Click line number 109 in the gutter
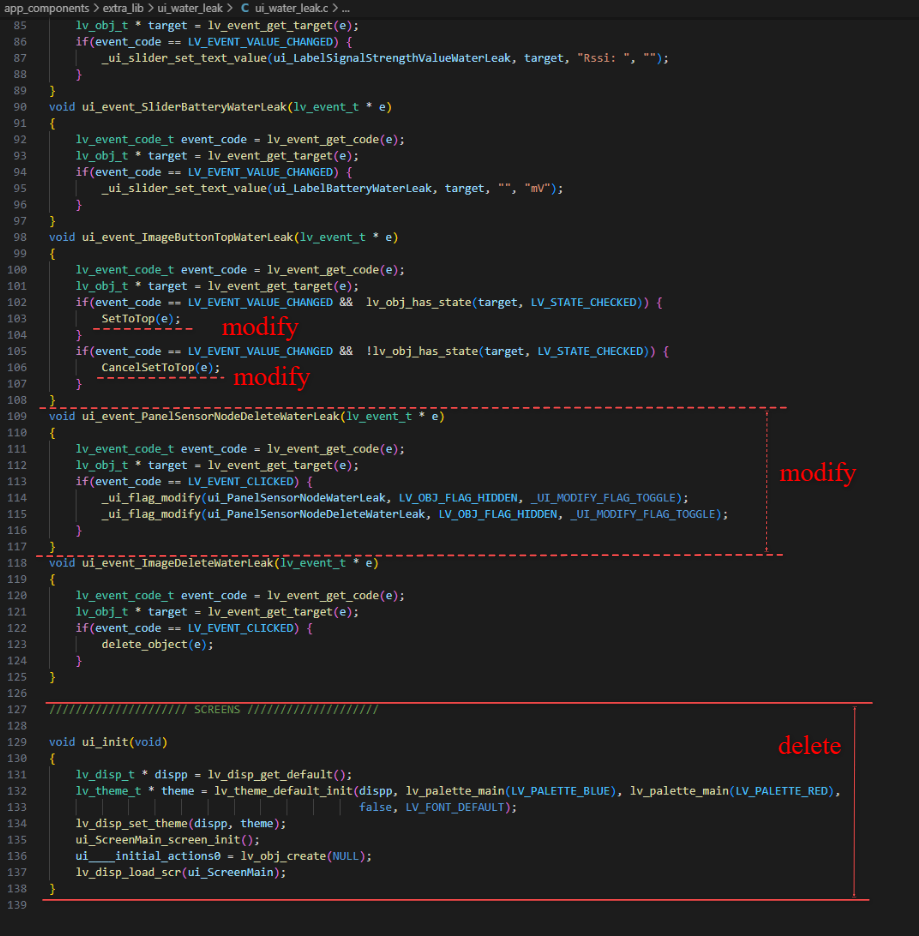 click(17, 416)
